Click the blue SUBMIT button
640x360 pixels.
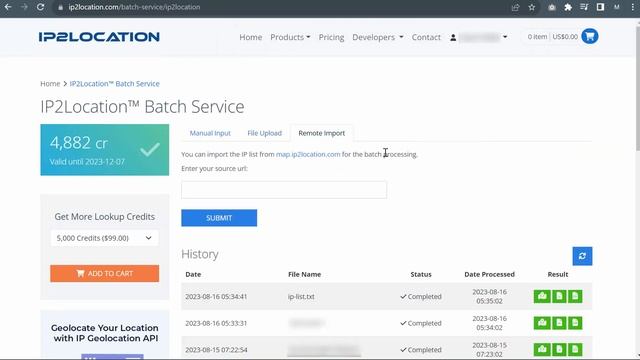(219, 218)
